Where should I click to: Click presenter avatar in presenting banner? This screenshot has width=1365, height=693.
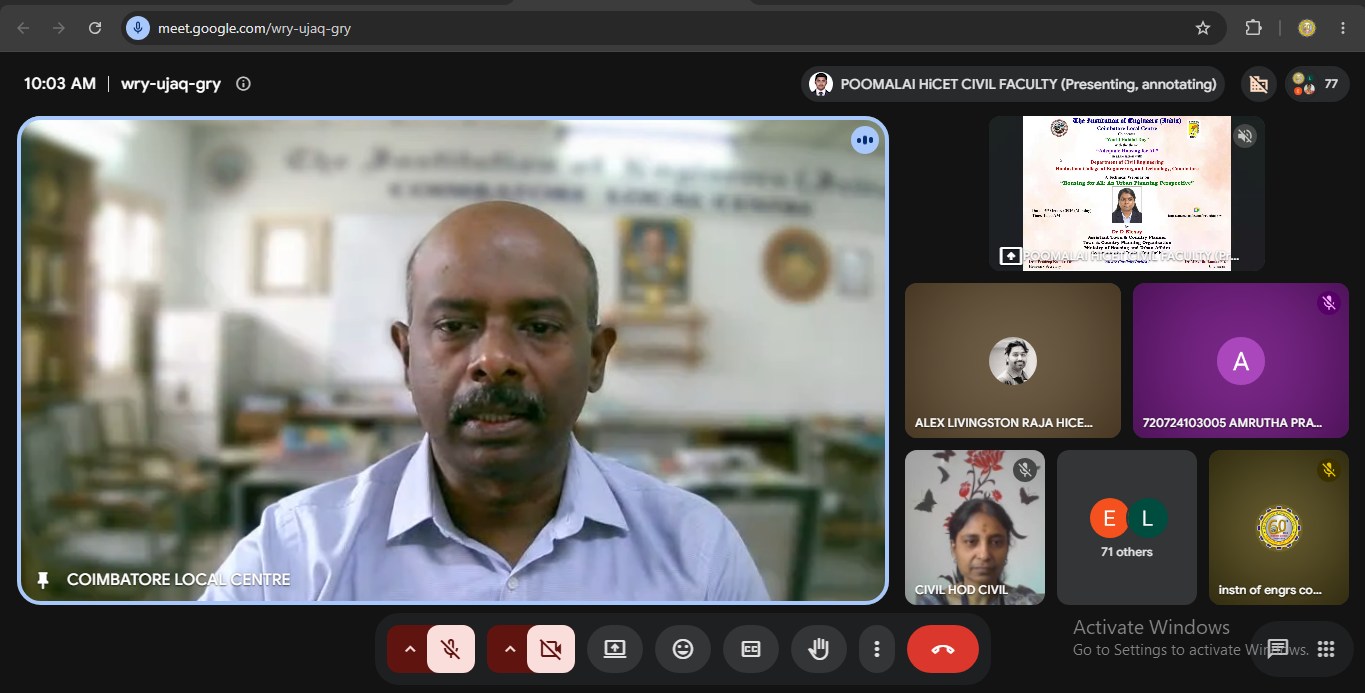(821, 84)
